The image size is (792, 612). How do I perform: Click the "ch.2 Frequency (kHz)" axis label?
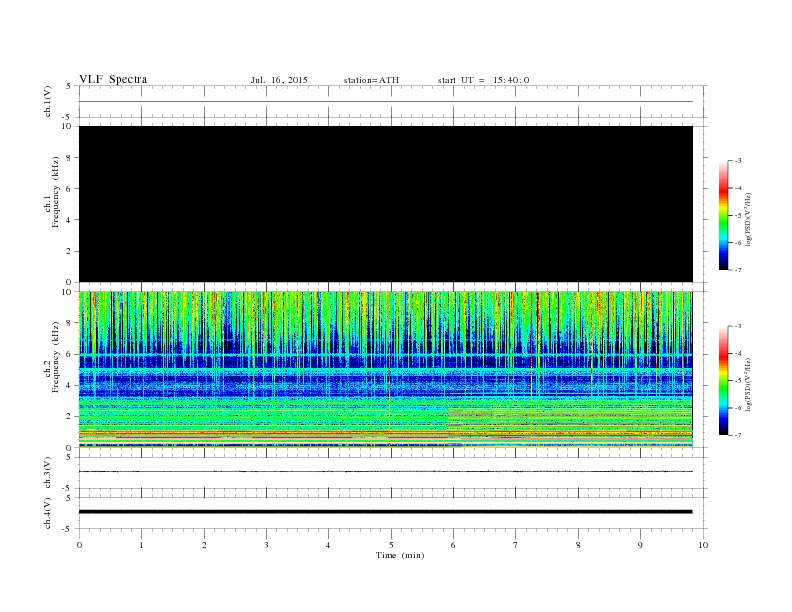[x=51, y=356]
